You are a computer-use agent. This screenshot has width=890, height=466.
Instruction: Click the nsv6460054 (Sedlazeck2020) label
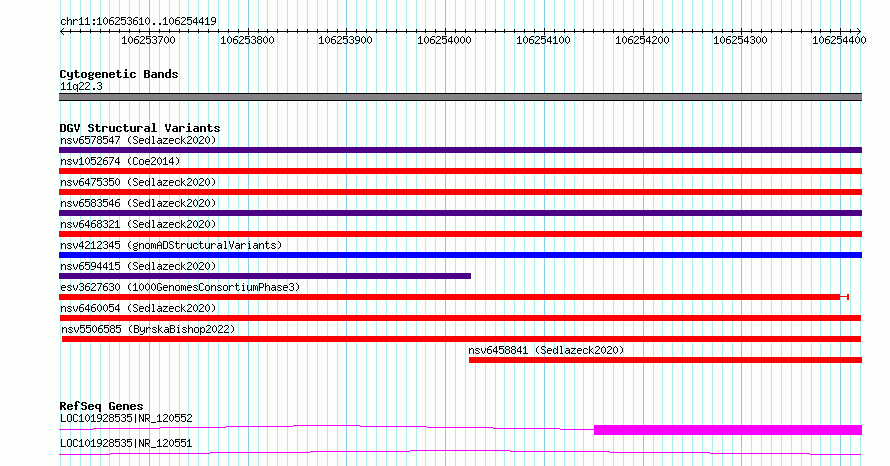[138, 308]
